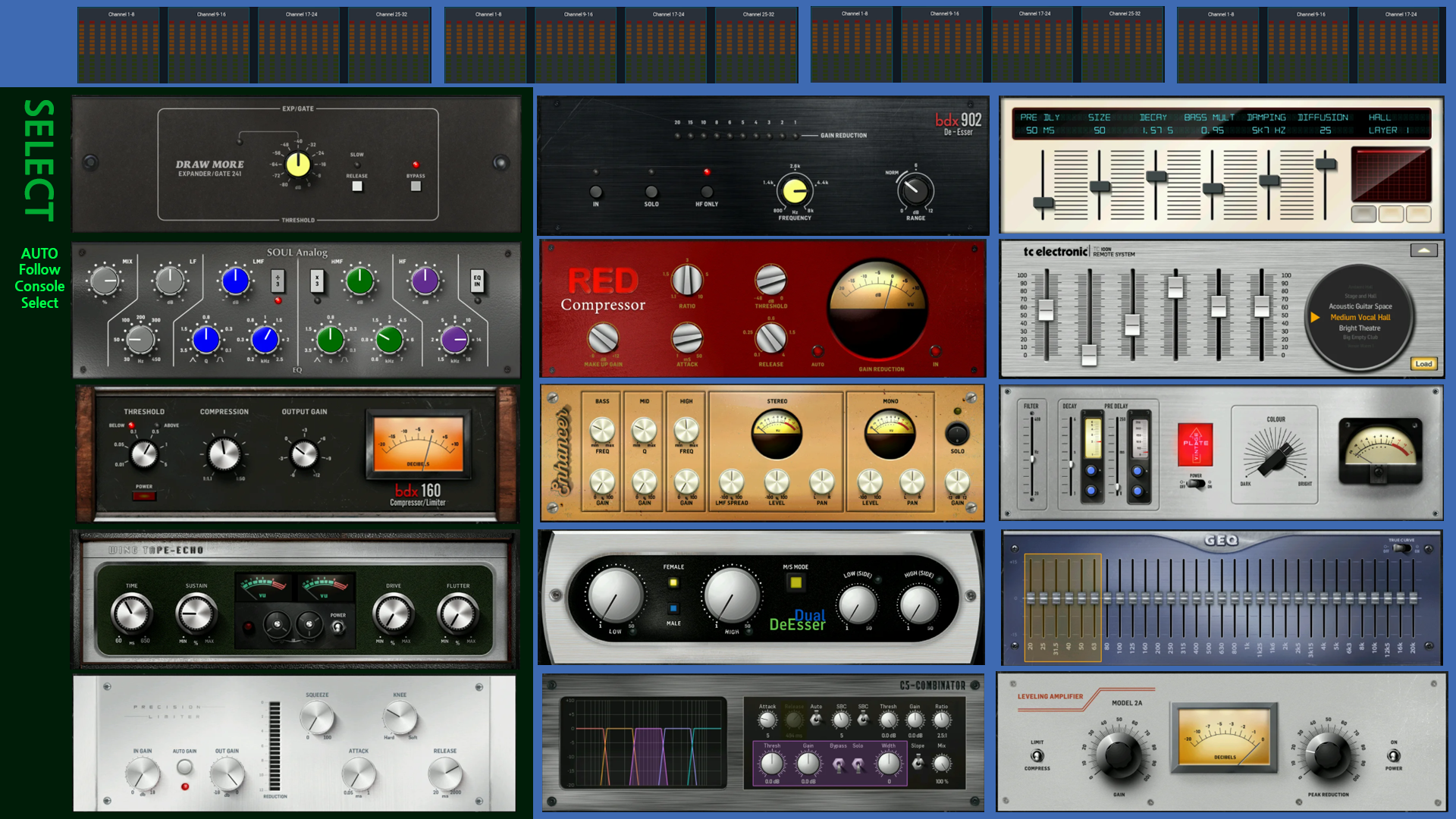Click the DRIVE knob on Wing Tape-Echo
Viewport: 1456px width, 819px height.
[x=393, y=613]
